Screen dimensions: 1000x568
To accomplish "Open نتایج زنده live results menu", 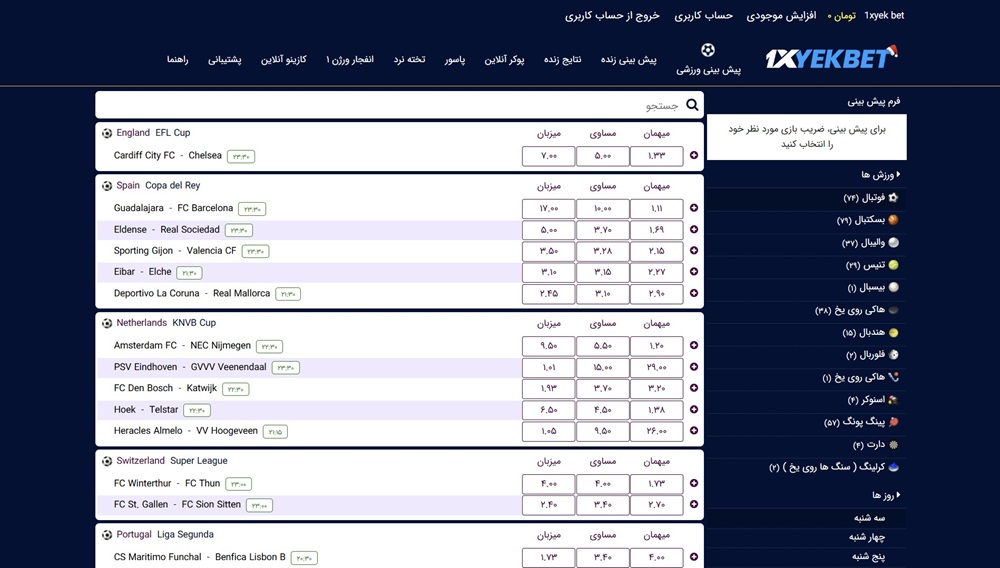I will [562, 59].
